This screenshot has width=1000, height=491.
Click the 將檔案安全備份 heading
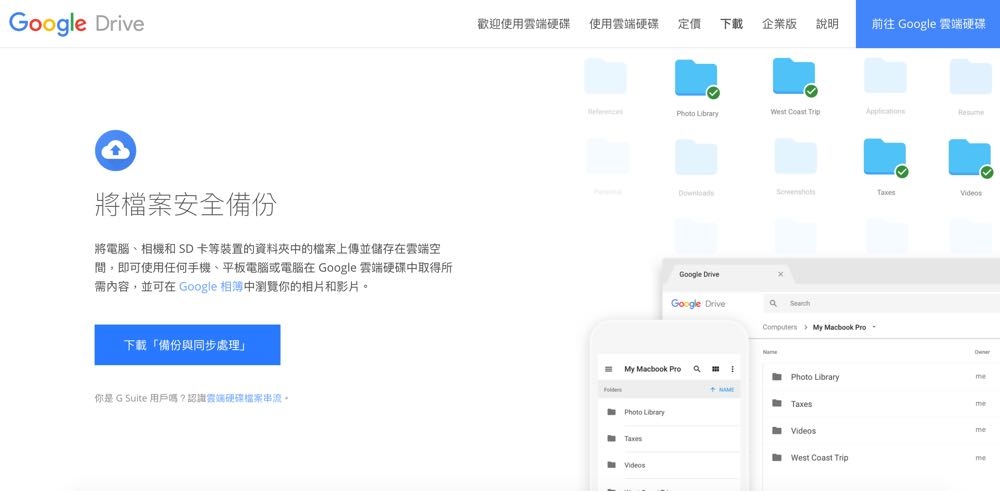tap(186, 205)
